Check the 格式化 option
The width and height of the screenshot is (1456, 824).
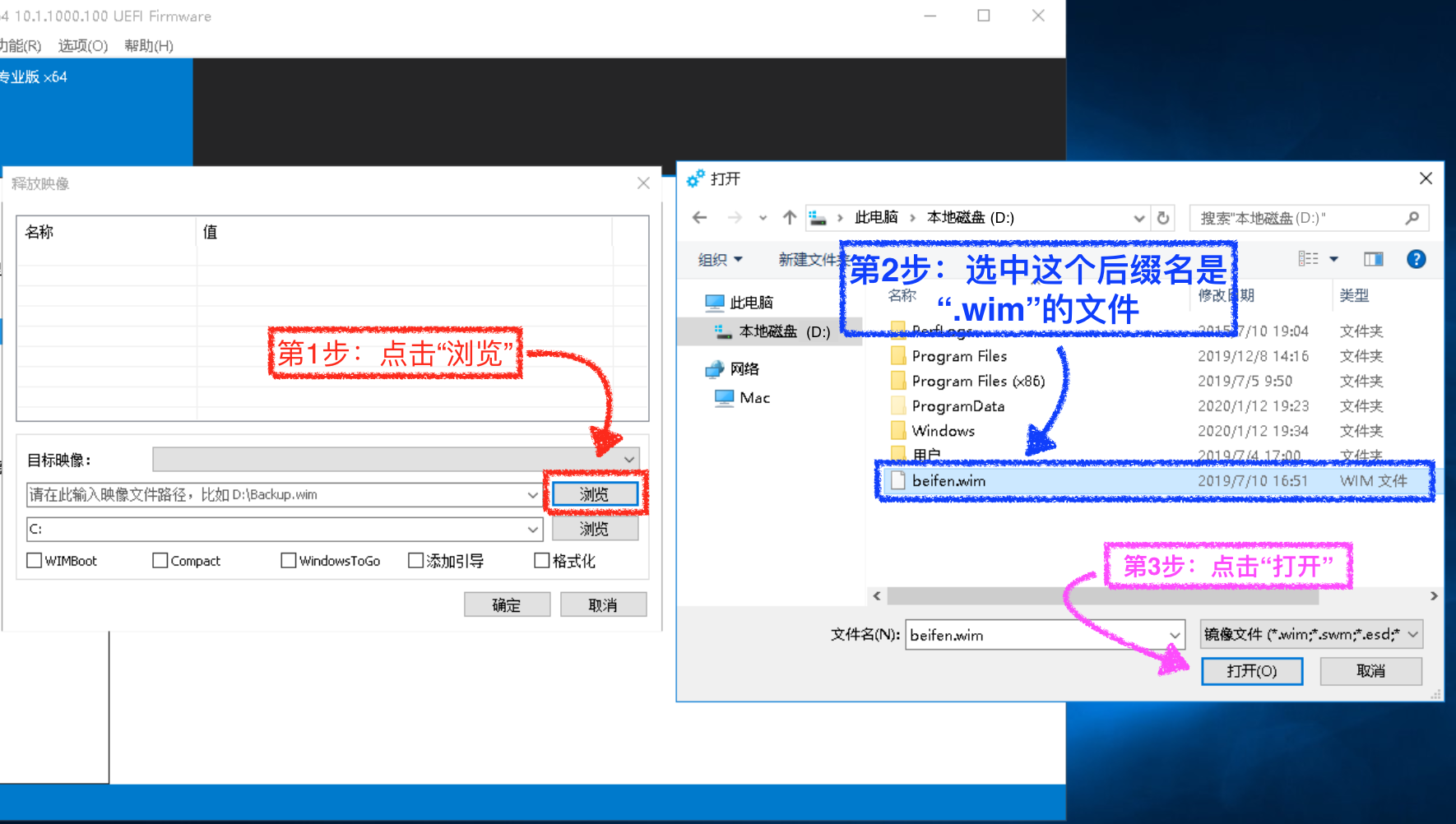pos(541,560)
